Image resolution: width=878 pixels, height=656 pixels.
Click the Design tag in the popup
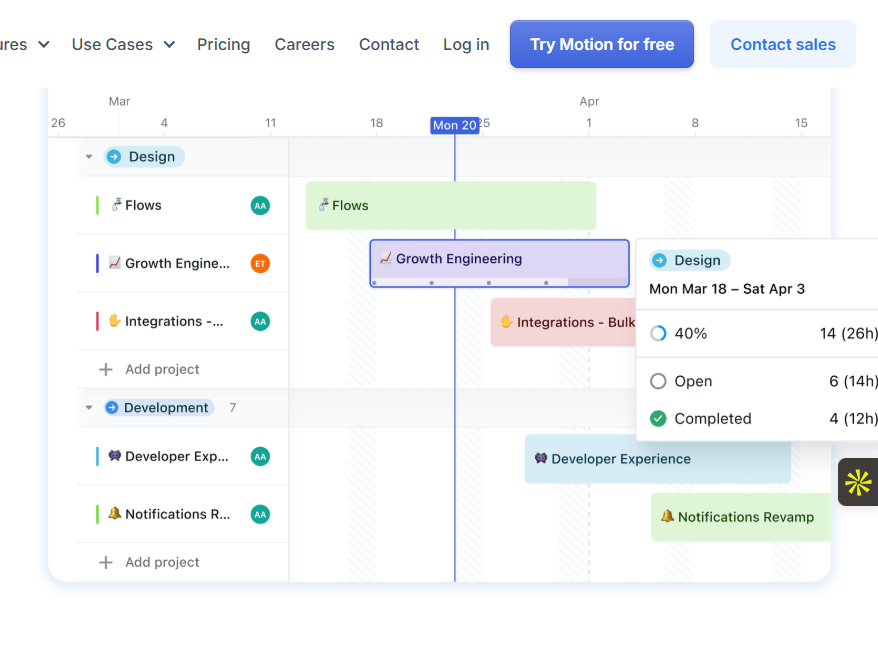tap(690, 260)
